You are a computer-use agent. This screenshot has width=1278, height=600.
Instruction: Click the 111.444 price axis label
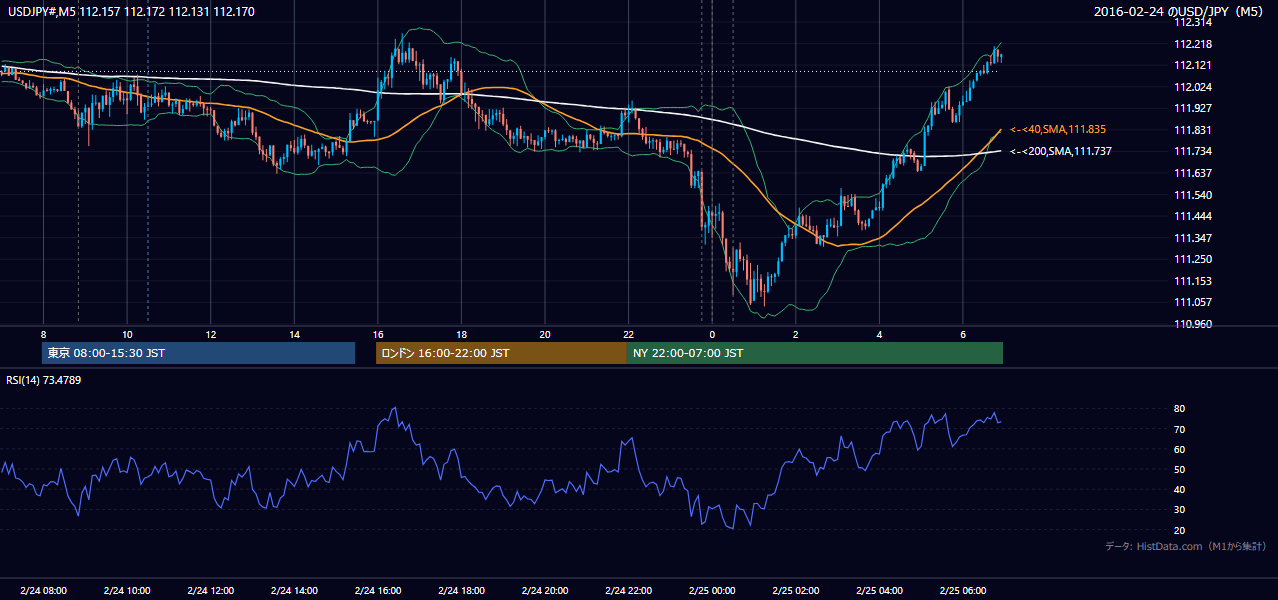1194,216
